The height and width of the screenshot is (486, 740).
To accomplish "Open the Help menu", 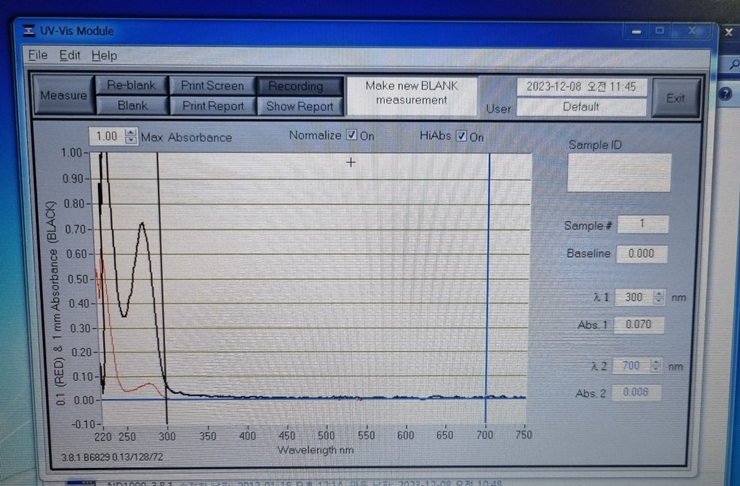I will [104, 55].
